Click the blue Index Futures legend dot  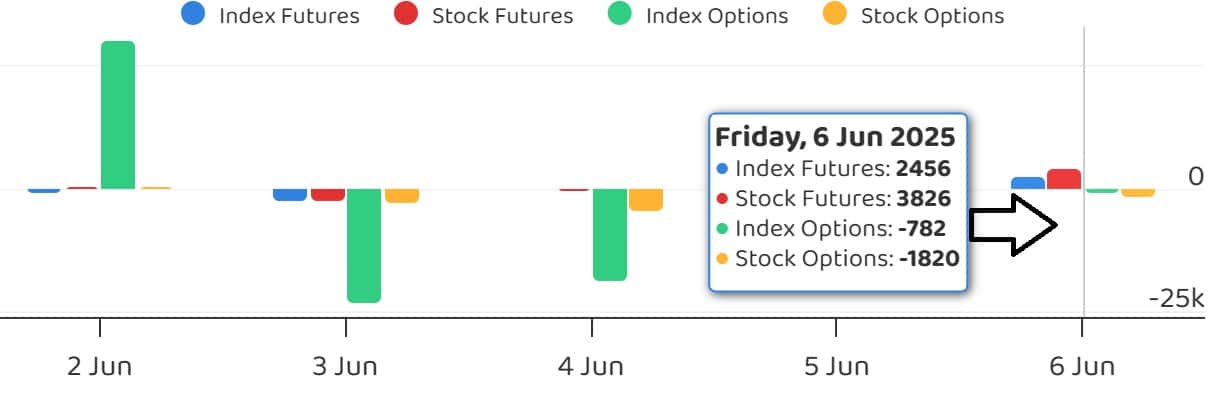click(x=193, y=15)
